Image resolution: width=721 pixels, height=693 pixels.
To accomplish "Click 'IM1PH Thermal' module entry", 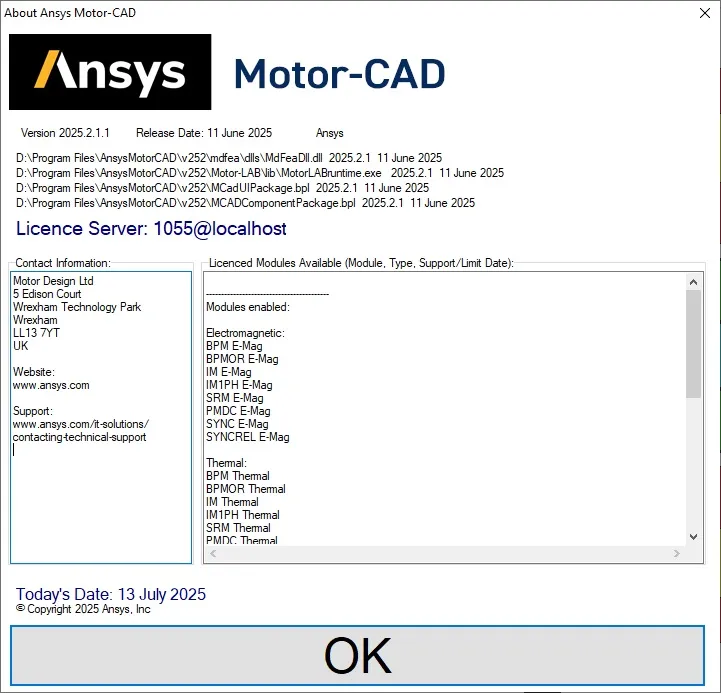I will [x=243, y=515].
